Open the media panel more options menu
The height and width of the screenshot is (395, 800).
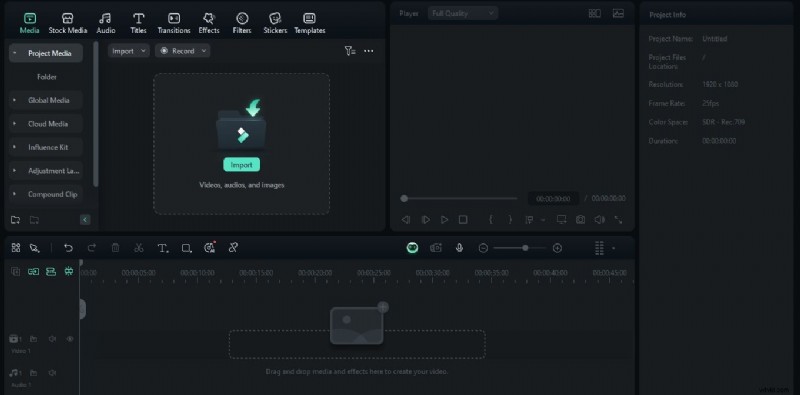point(368,51)
